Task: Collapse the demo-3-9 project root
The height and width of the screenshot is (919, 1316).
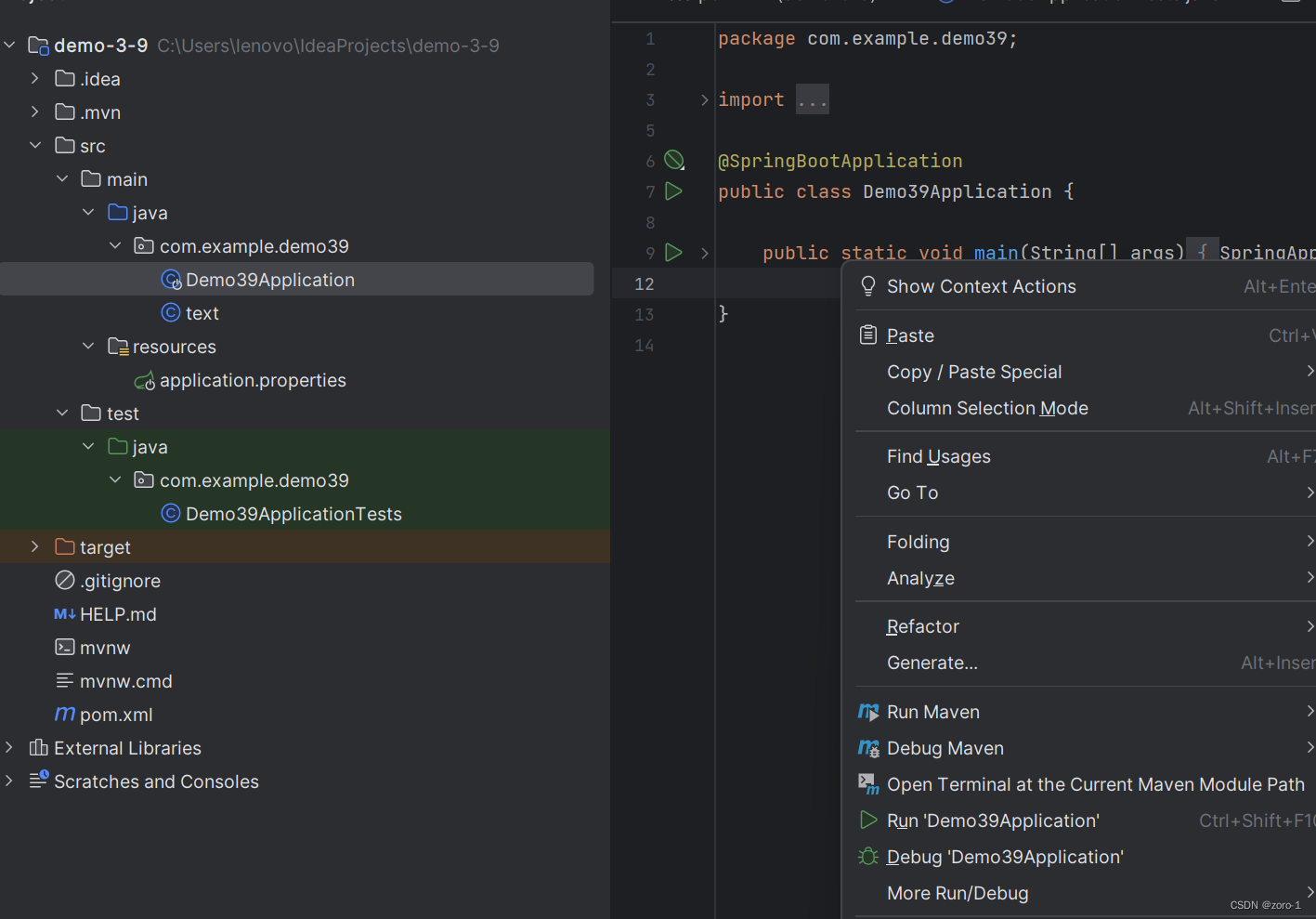Action: click(x=9, y=45)
